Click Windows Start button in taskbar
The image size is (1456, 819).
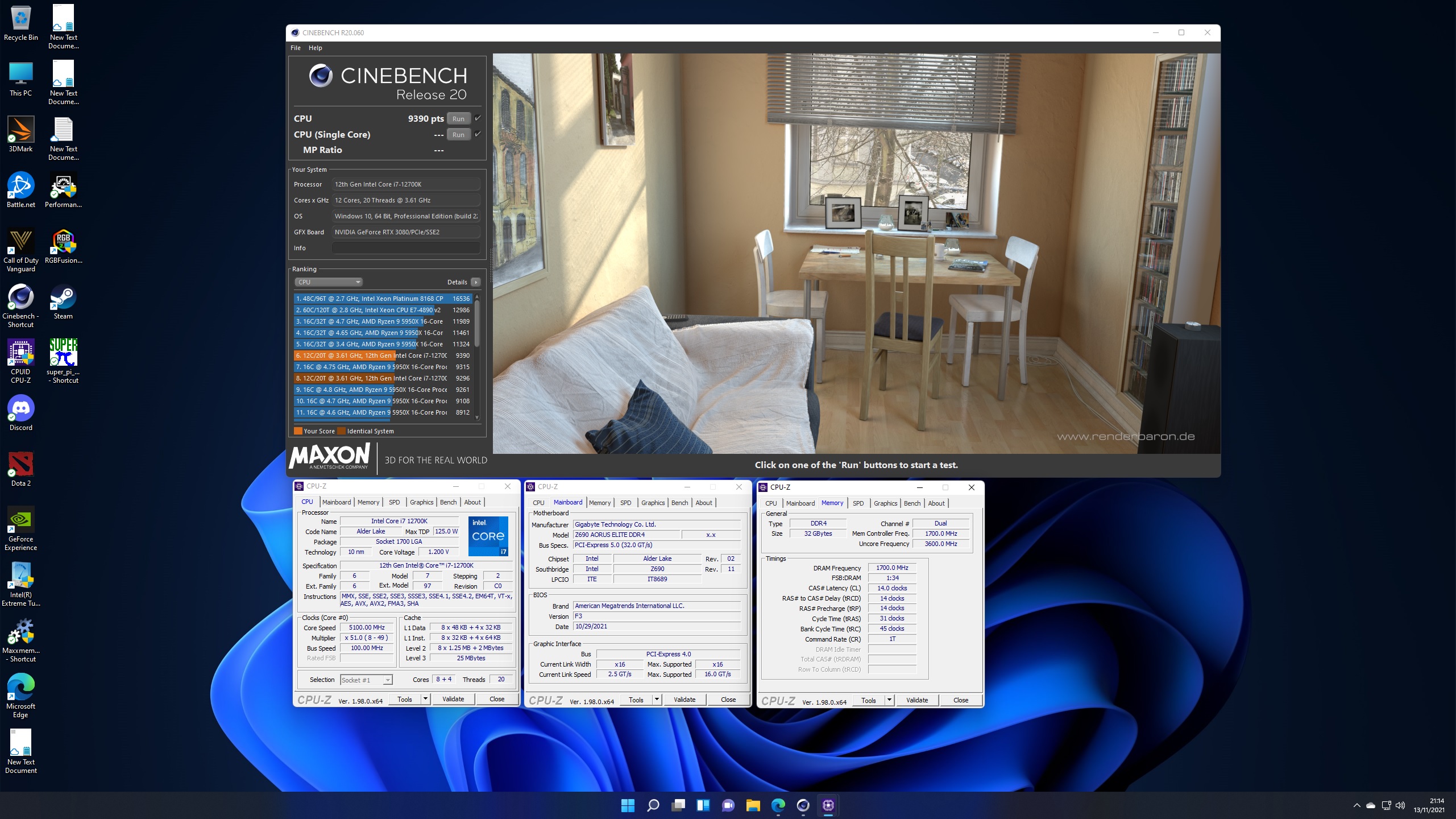click(x=628, y=805)
